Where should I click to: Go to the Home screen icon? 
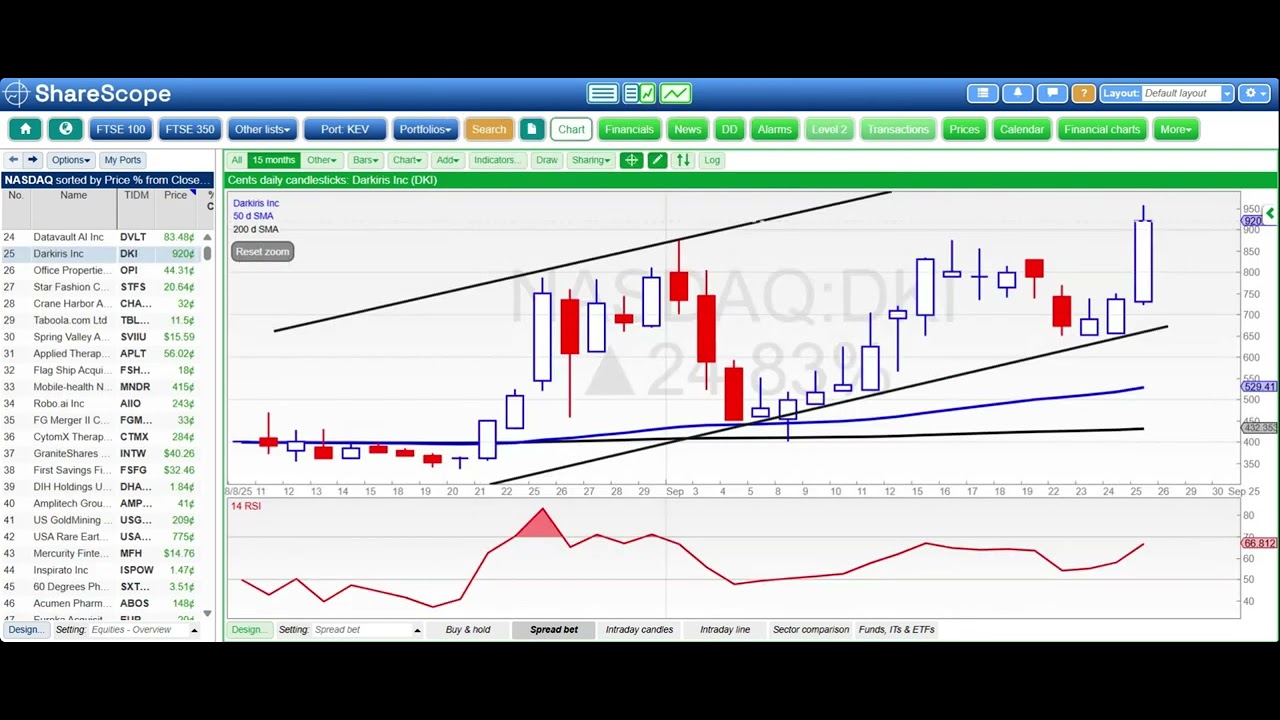tap(25, 129)
